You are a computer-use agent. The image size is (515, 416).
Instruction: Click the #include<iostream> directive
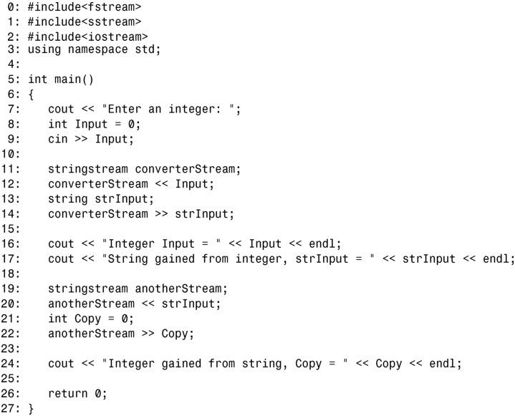click(88, 36)
